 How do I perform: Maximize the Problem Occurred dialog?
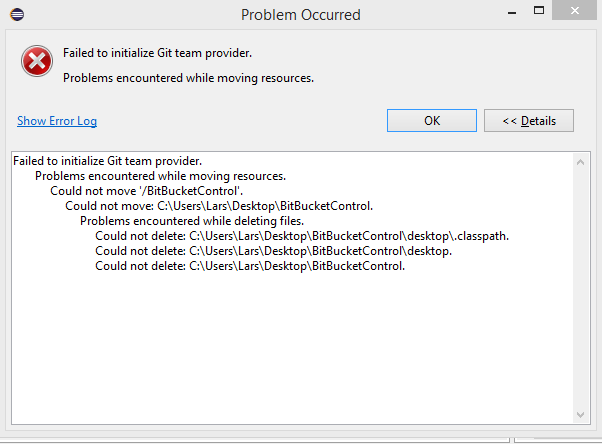539,11
